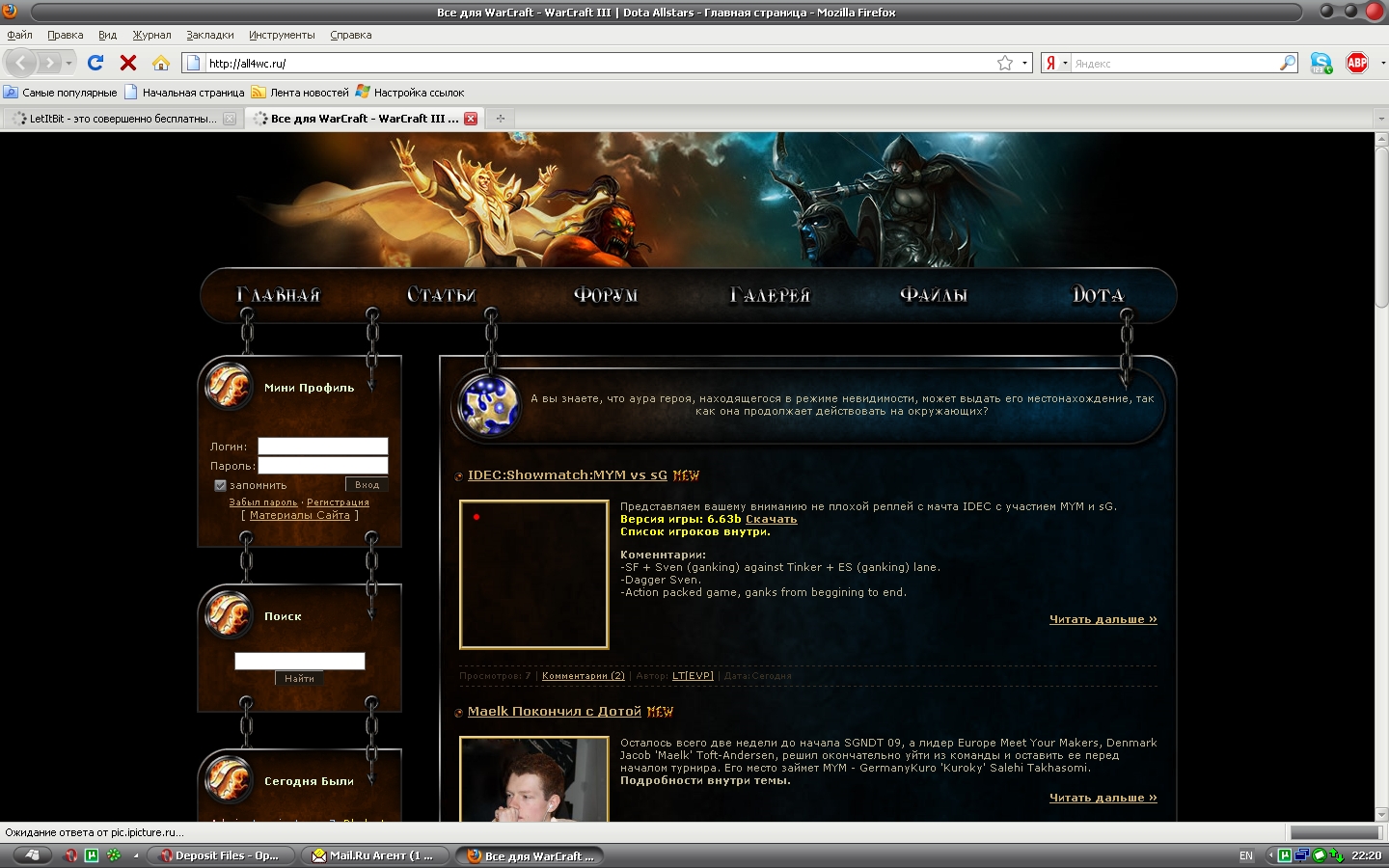This screenshot has height=868, width=1389.
Task: Bookmark this page with the star icon
Action: tap(1005, 63)
